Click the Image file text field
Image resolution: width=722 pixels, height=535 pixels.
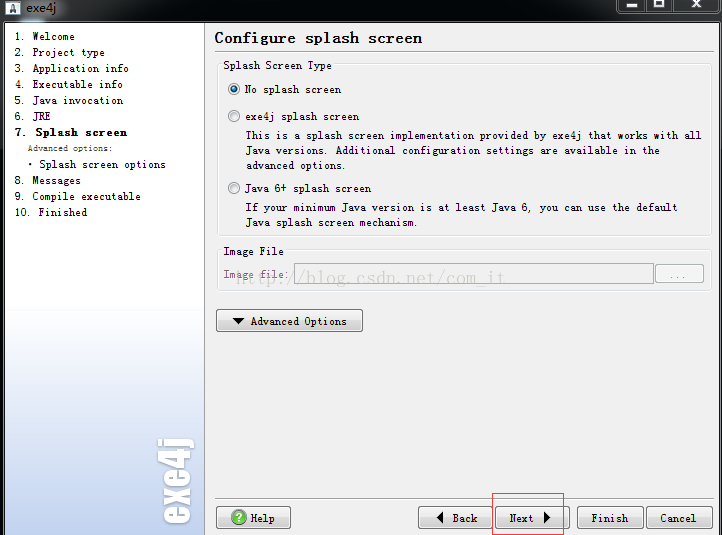[472, 274]
